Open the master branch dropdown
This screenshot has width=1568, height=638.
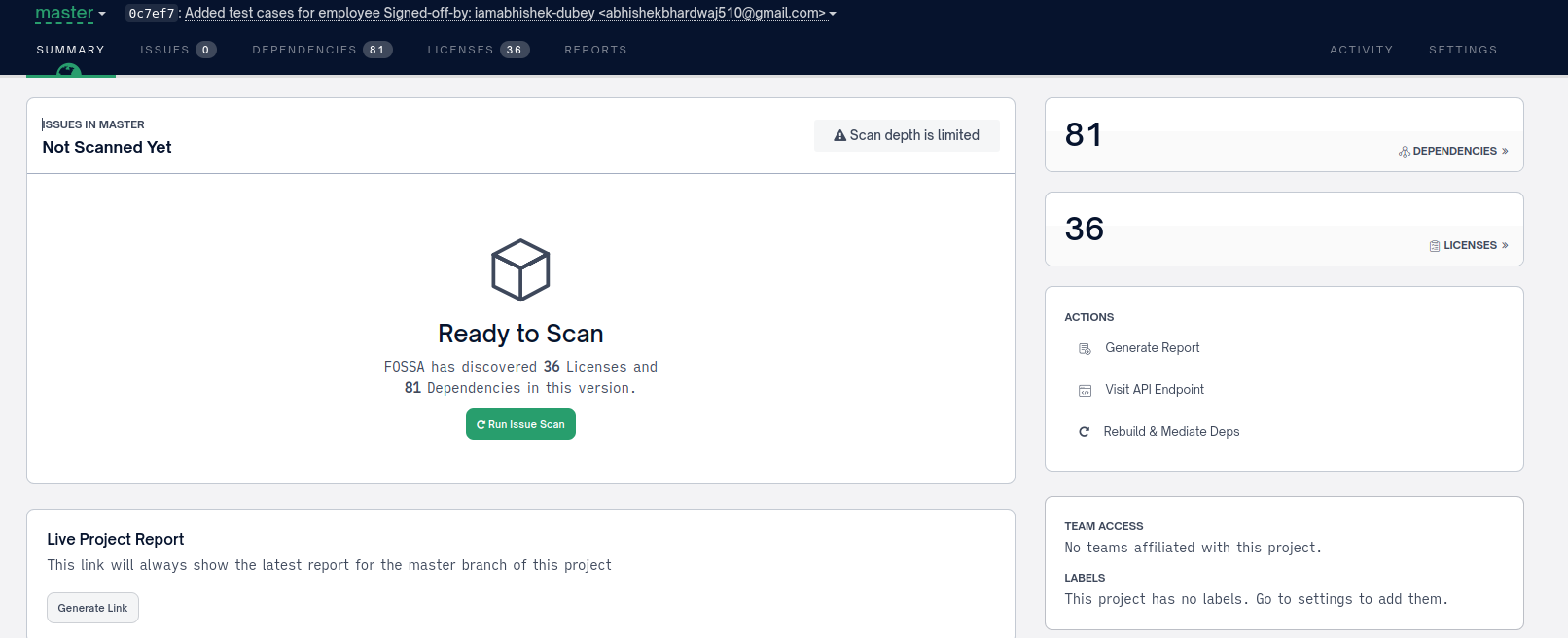tap(70, 13)
